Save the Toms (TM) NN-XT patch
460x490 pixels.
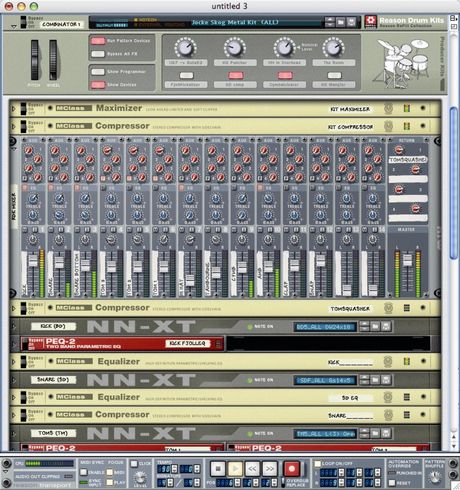pyautogui.click(x=386, y=433)
